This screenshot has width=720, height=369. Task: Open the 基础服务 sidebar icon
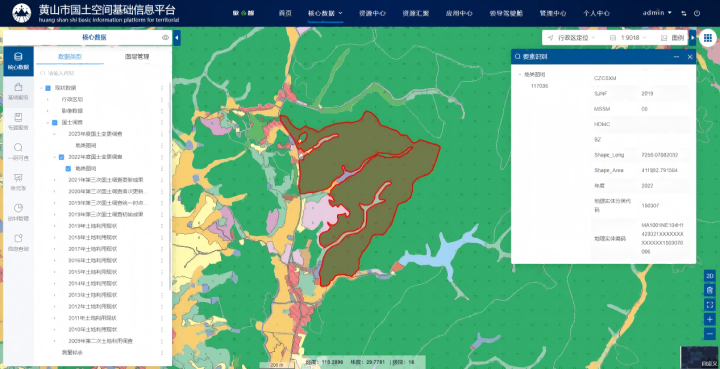coord(18,87)
